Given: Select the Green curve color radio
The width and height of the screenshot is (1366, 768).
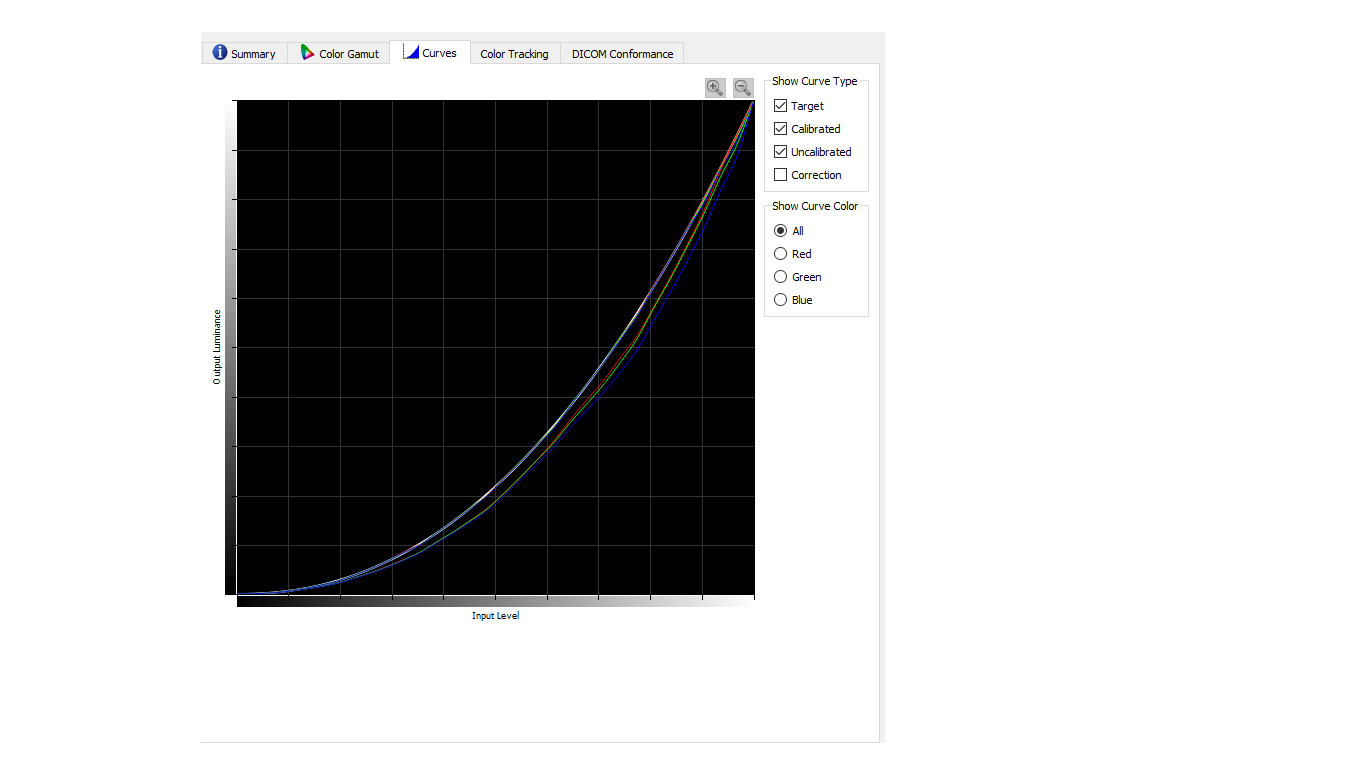Looking at the screenshot, I should [781, 277].
